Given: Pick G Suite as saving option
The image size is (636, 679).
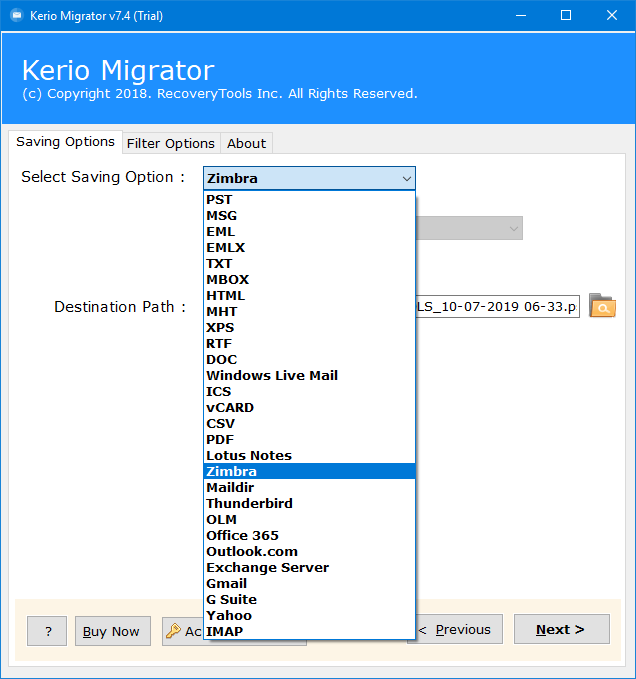Looking at the screenshot, I should [x=309, y=600].
